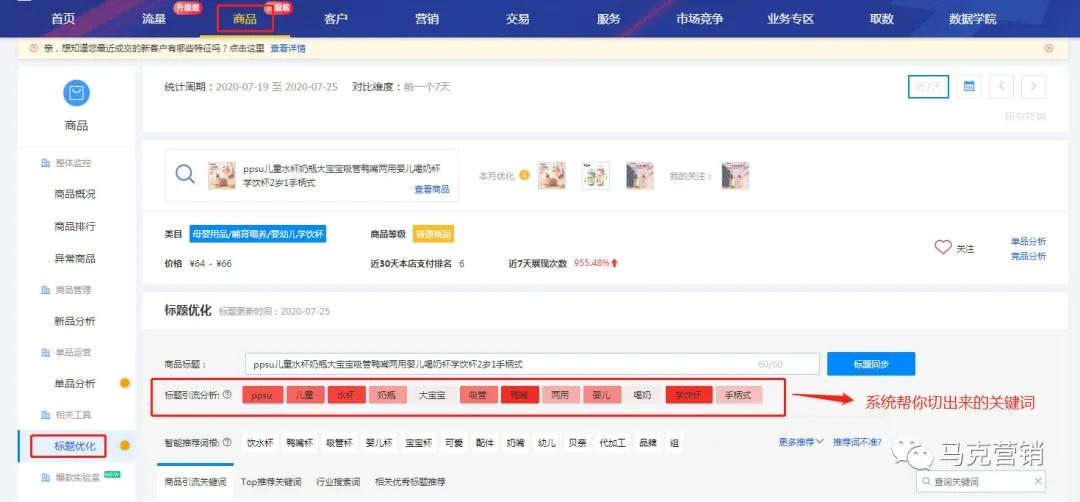
Task: Click the round 商品 sidebar header icon
Action: coord(76,93)
